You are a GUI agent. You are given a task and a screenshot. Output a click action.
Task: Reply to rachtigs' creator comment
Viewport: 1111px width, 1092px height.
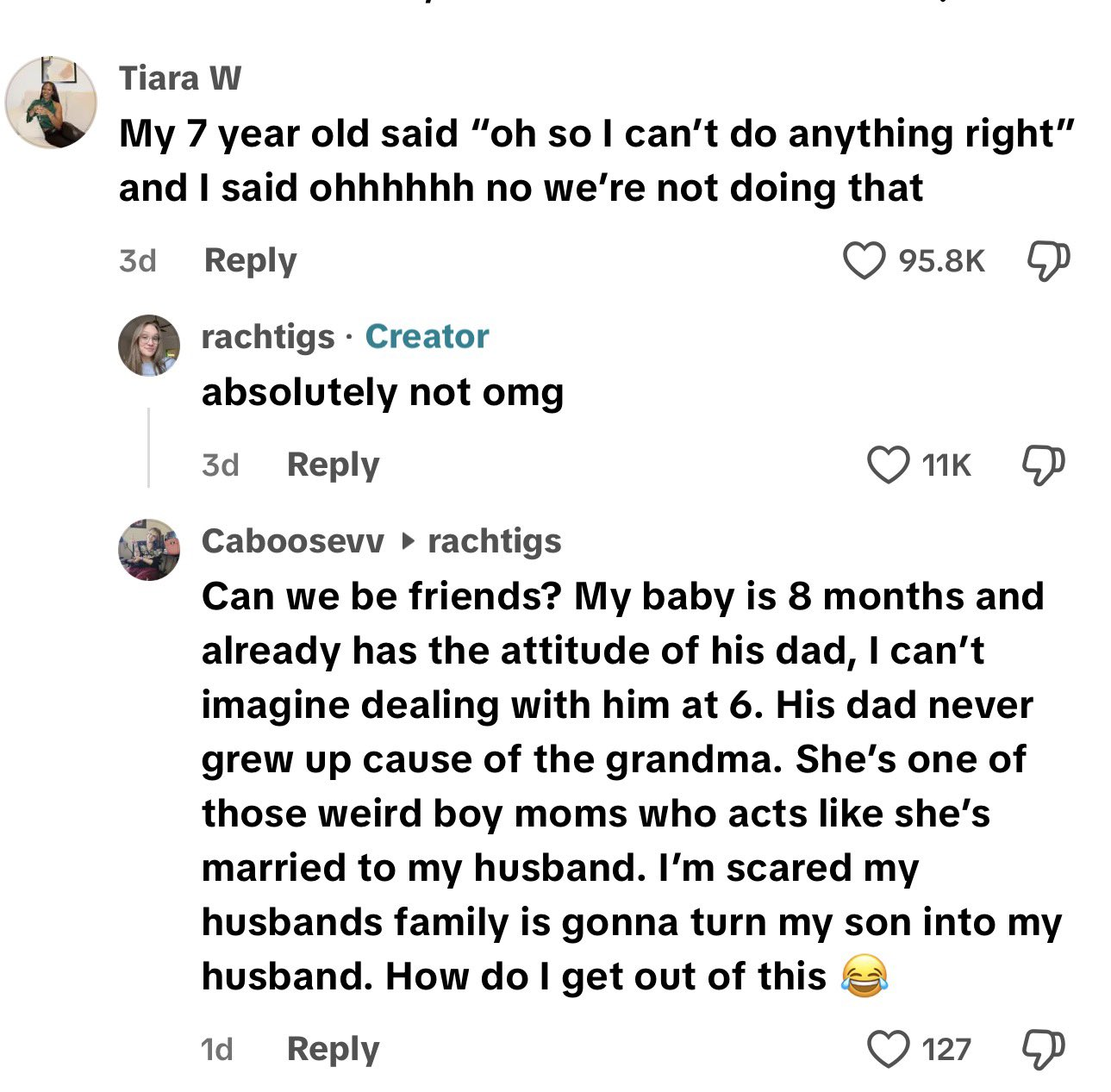pos(333,465)
